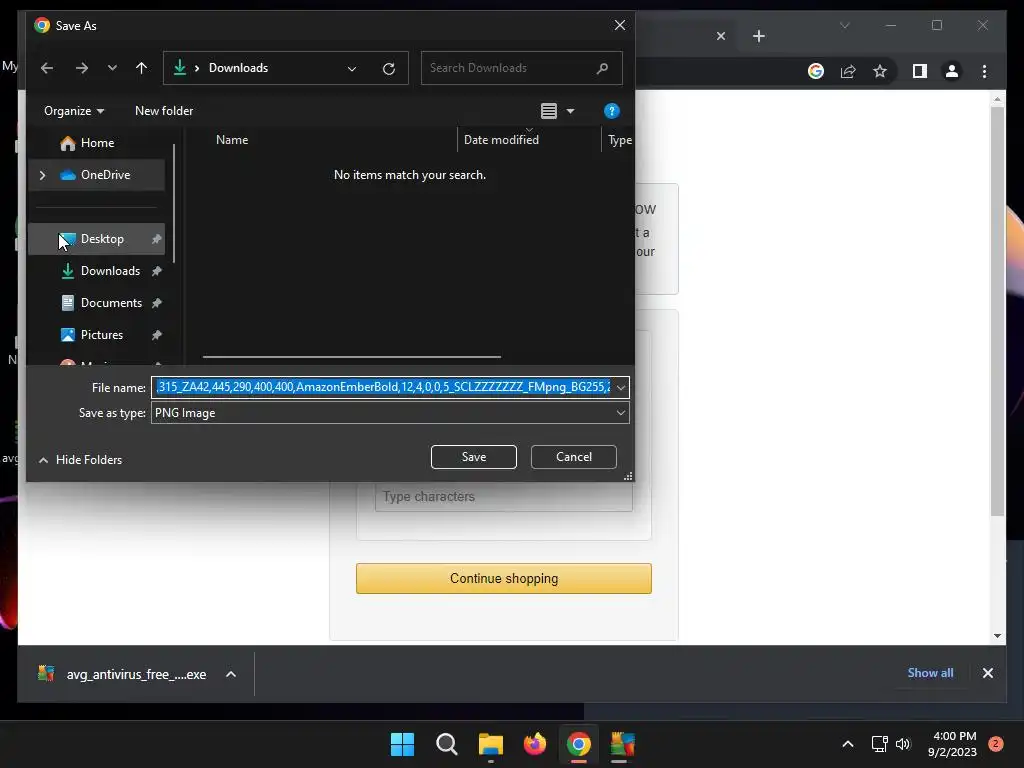Open Save As help
The height and width of the screenshot is (768, 1024).
611,111
